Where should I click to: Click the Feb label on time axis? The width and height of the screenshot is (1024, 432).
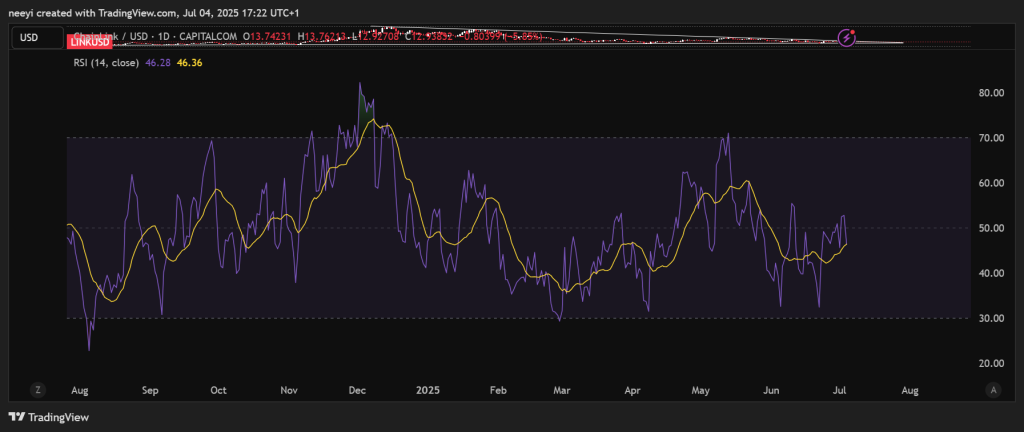(498, 391)
